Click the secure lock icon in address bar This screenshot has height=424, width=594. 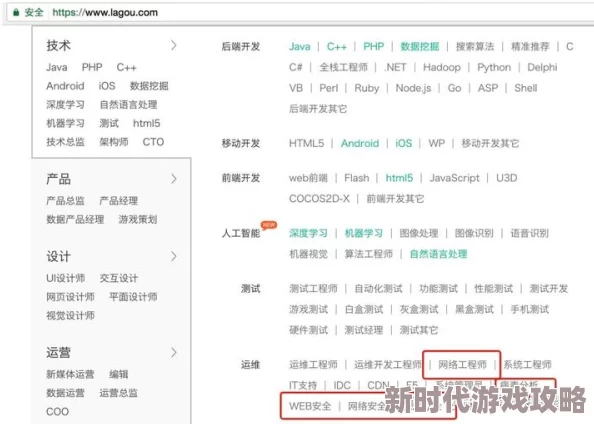(x=16, y=13)
